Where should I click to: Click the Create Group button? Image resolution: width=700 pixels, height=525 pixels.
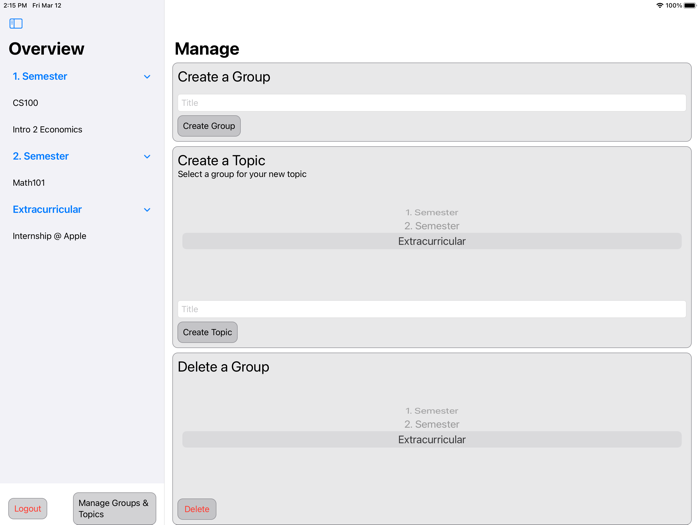(x=209, y=126)
